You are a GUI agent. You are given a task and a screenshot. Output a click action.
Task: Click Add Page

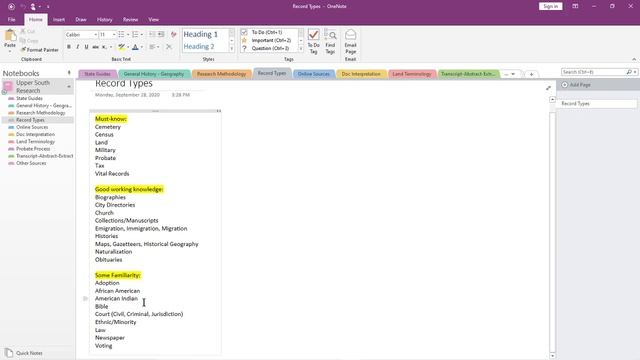pos(576,85)
